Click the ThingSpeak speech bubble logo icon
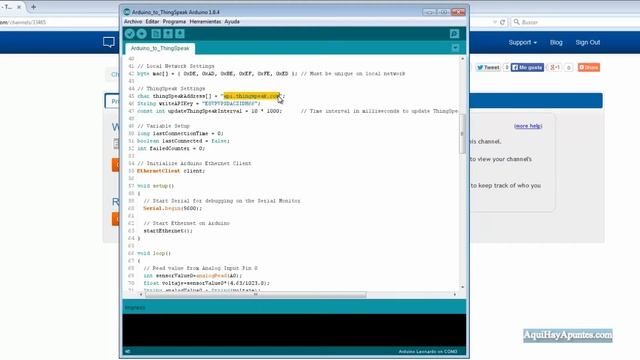This screenshot has height=360, width=640. point(109,42)
